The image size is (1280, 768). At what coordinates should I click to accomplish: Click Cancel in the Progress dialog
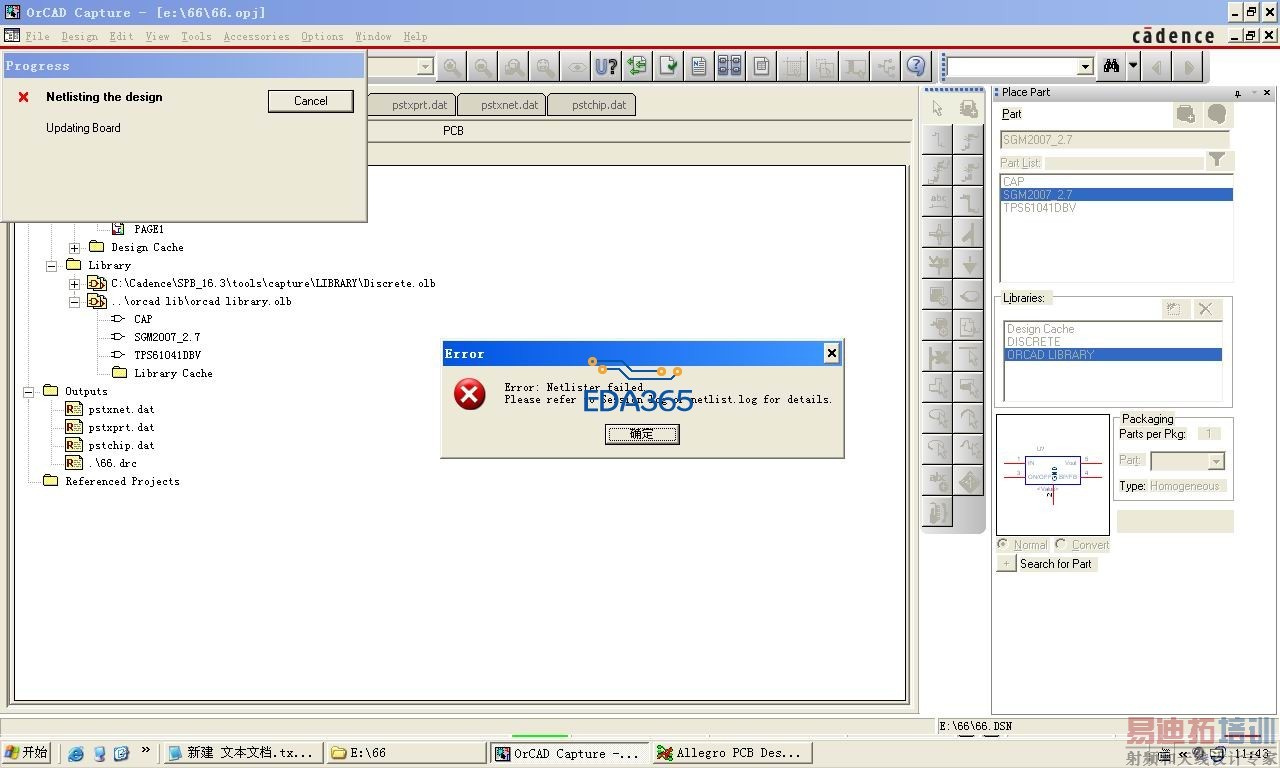pos(311,101)
